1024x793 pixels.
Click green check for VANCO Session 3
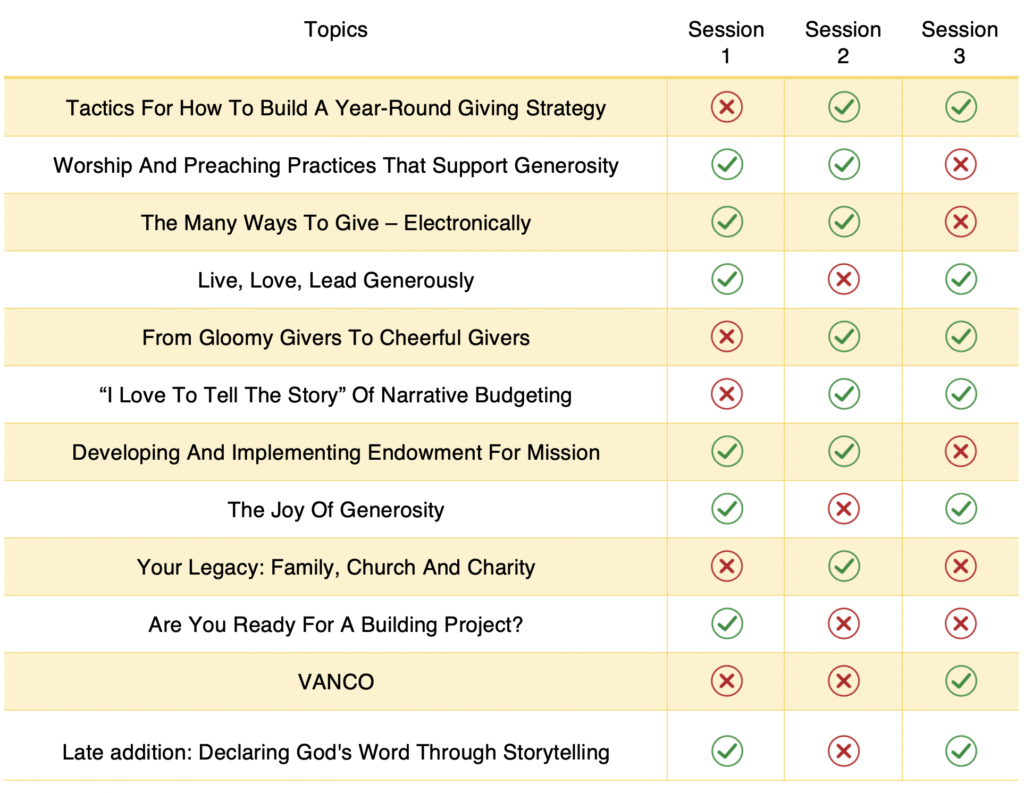[x=961, y=681]
